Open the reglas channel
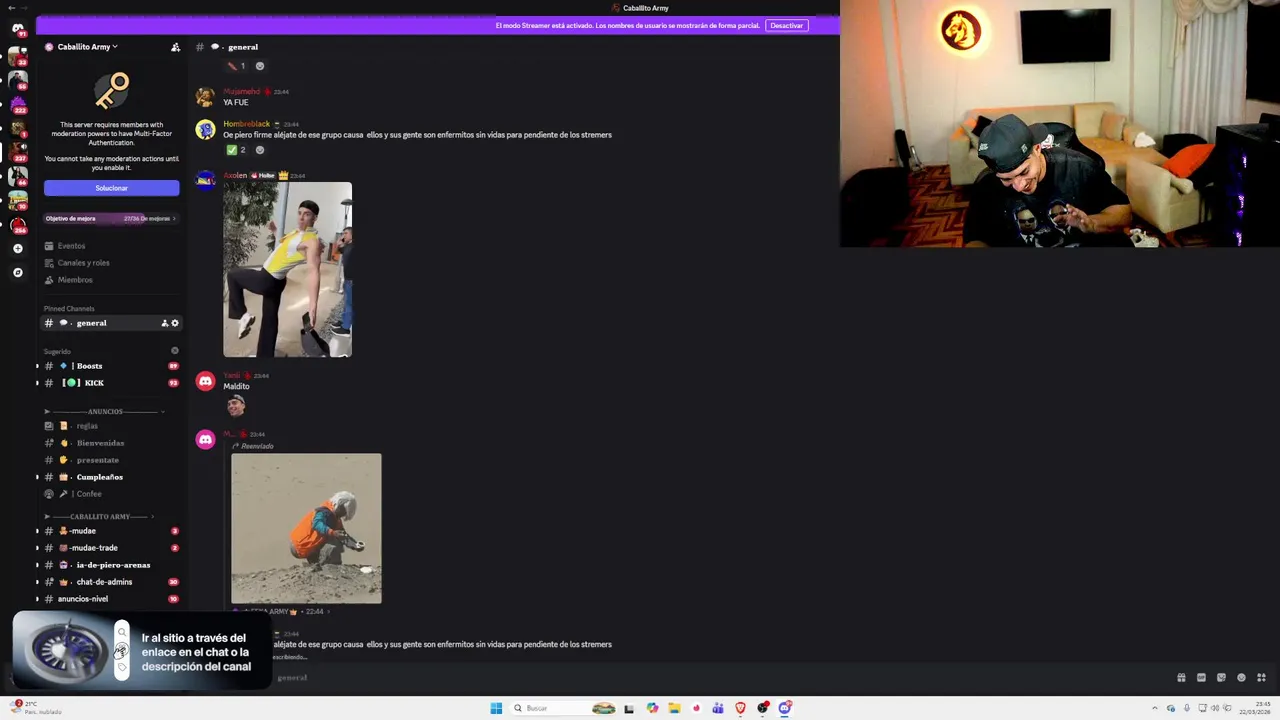Screen dimensions: 1280x720 (110, 426)
